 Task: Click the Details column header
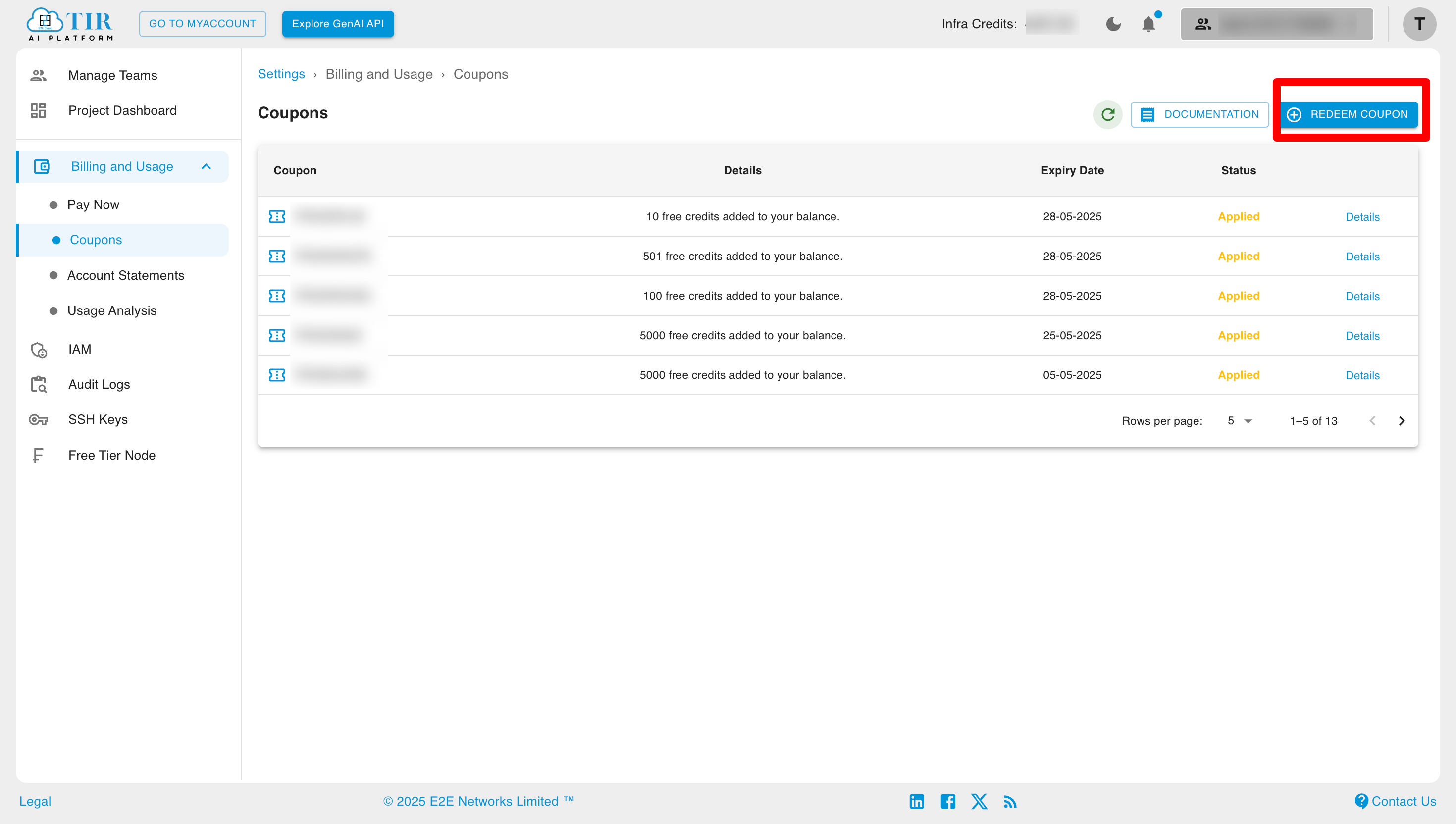tap(742, 170)
